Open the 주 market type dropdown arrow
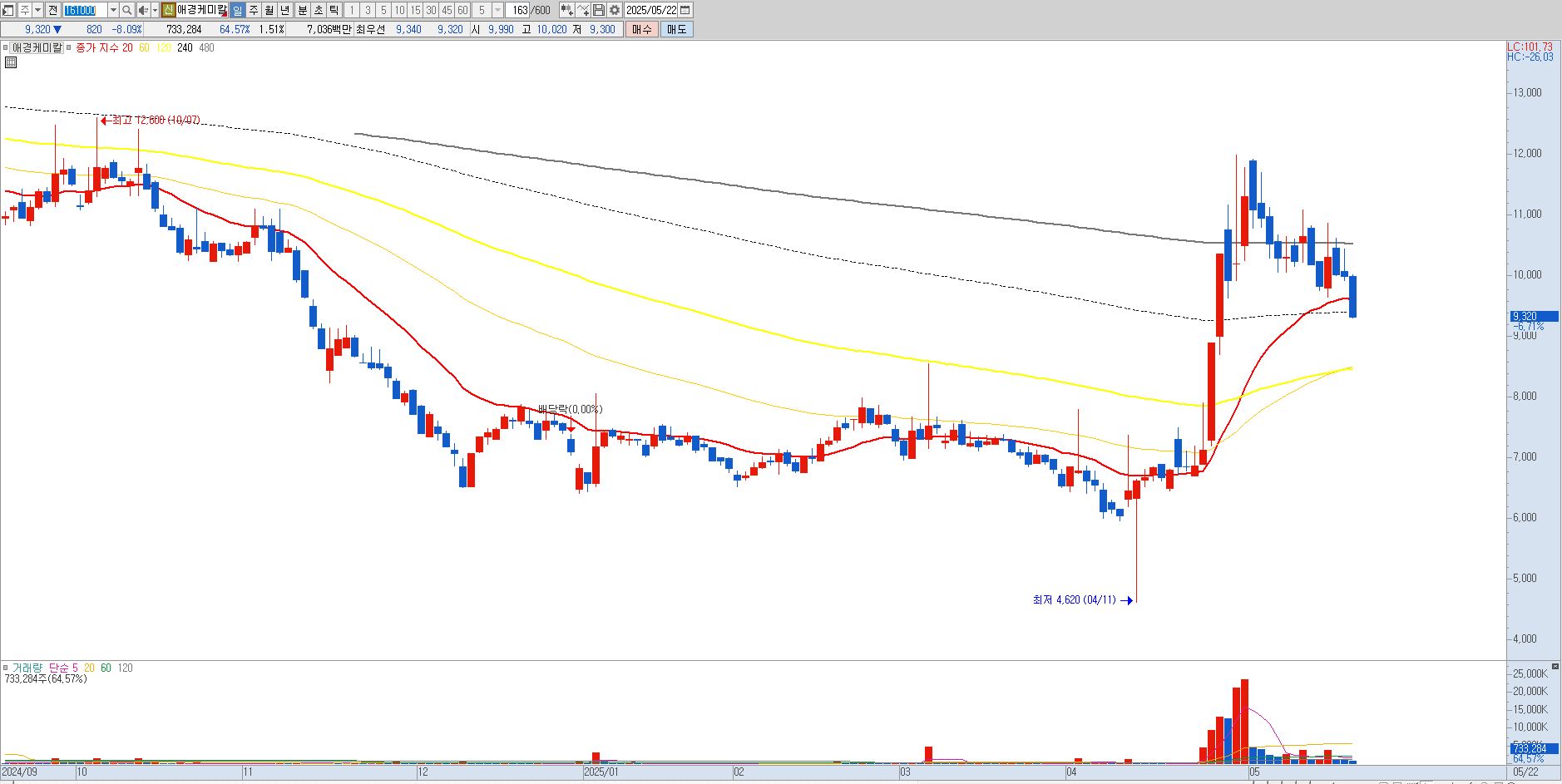1562x784 pixels. 38,10
